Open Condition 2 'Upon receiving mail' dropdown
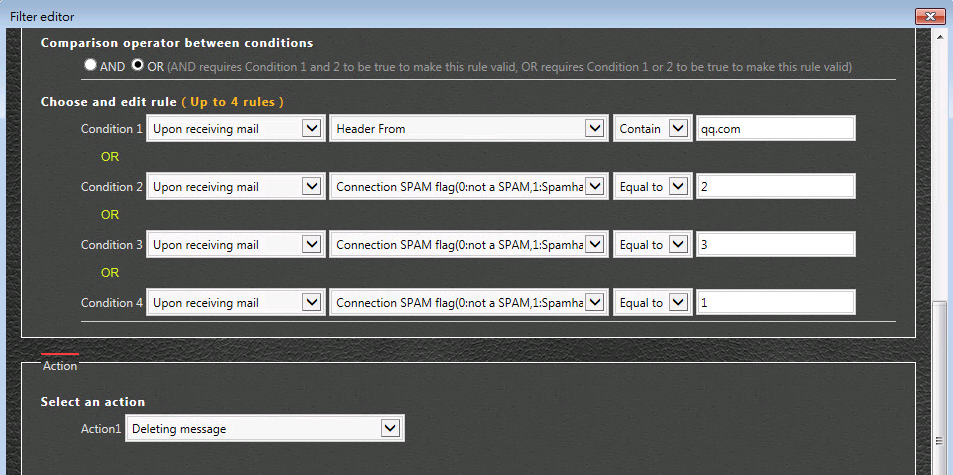The image size is (953, 475). (234, 187)
